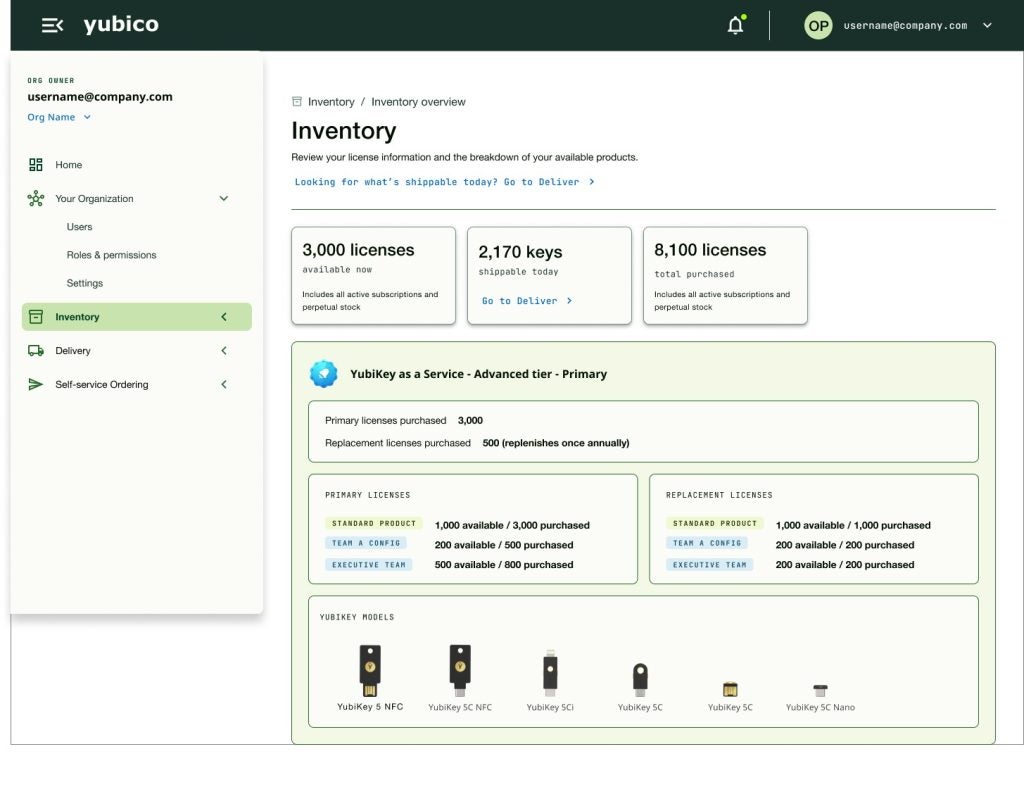The image size is (1024, 787).
Task: Open Roles & permissions menu item
Action: pos(111,255)
